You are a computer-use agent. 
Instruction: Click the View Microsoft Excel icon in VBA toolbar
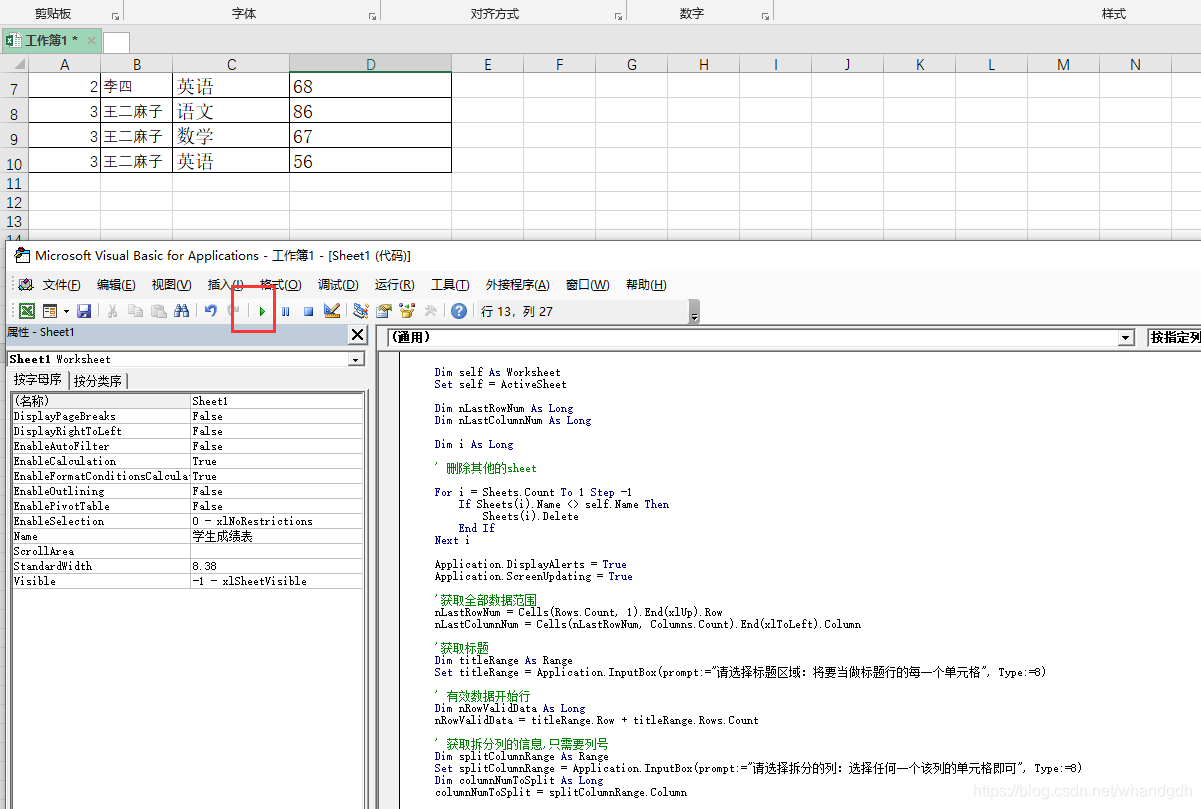click(x=27, y=311)
